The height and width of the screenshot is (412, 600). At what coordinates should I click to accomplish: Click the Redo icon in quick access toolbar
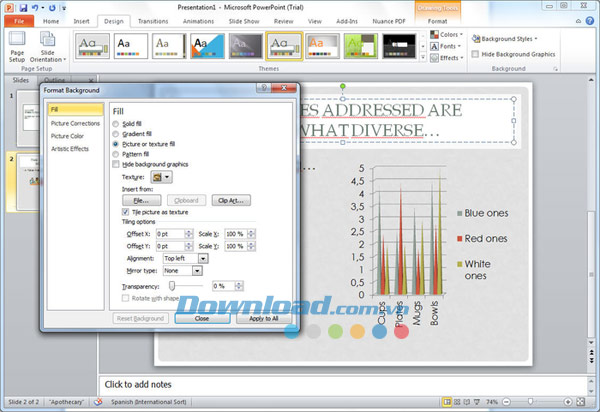click(x=52, y=7)
